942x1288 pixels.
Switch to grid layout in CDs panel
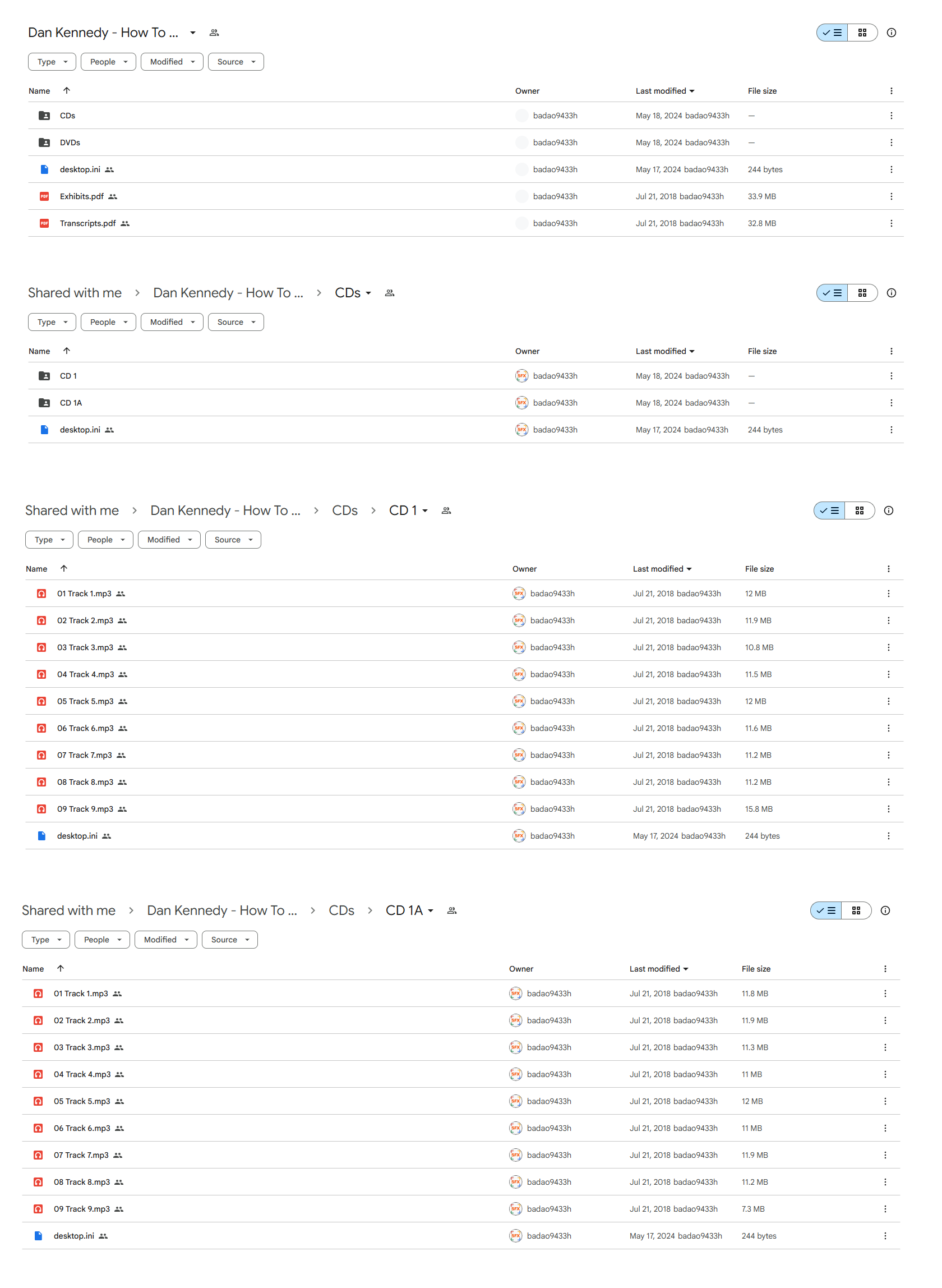(862, 293)
